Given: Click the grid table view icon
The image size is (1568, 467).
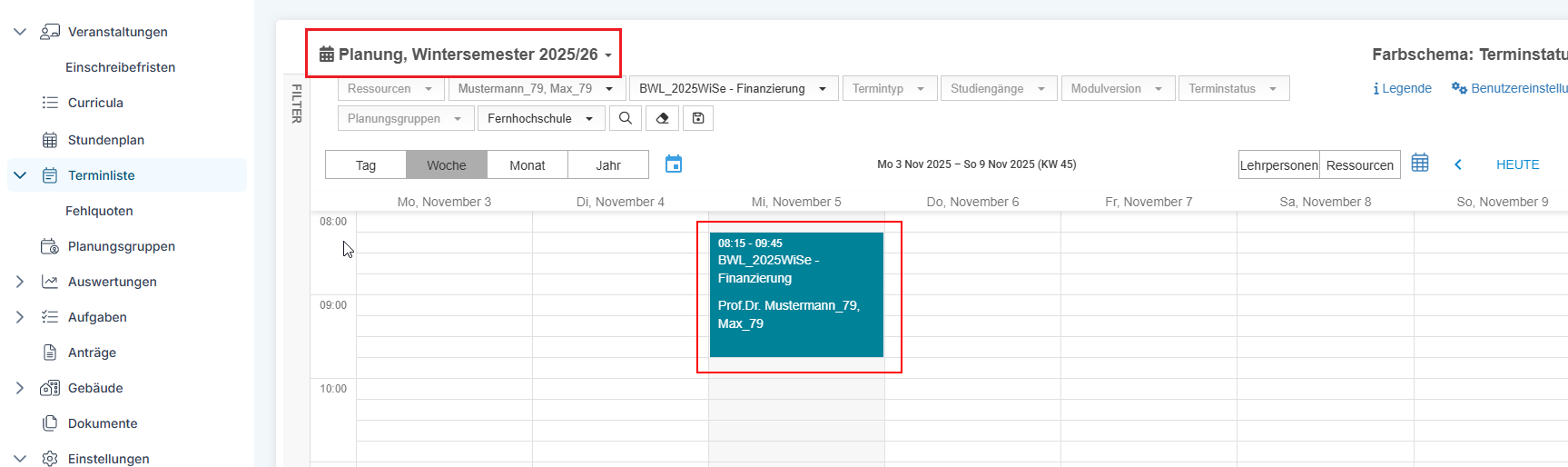Looking at the screenshot, I should point(1420,163).
